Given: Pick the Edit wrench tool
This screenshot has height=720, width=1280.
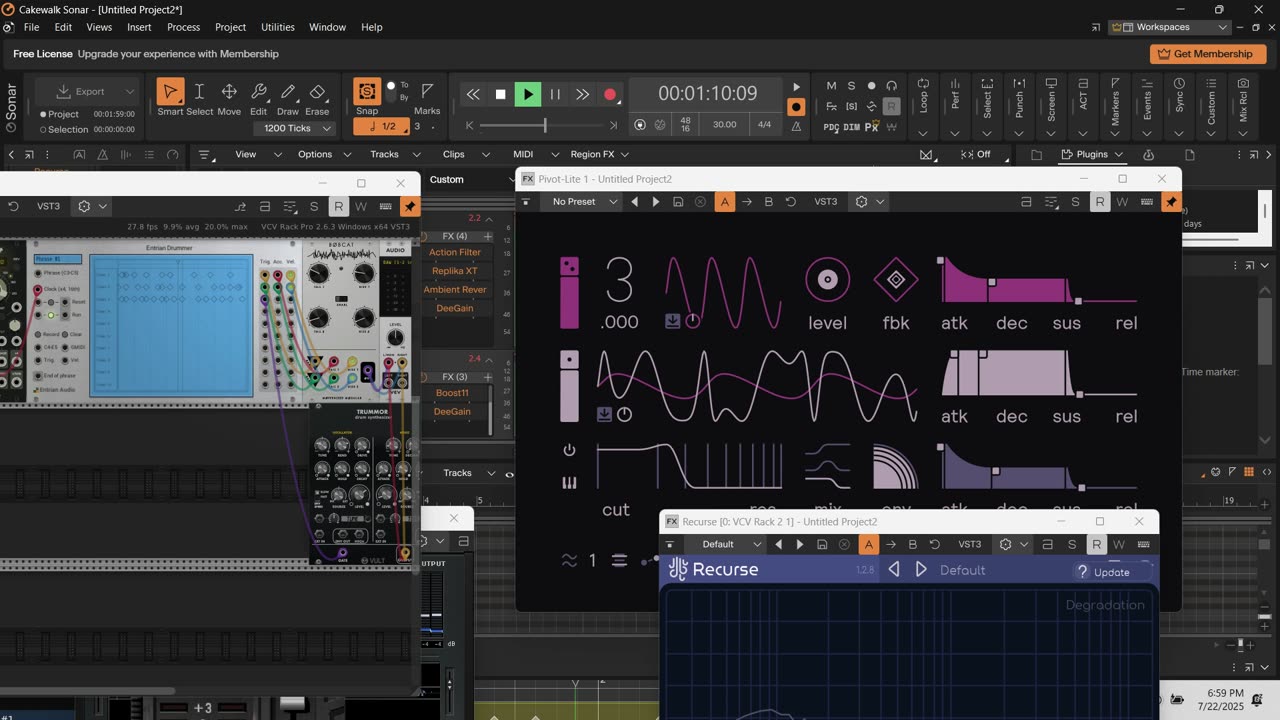Looking at the screenshot, I should coord(258,92).
